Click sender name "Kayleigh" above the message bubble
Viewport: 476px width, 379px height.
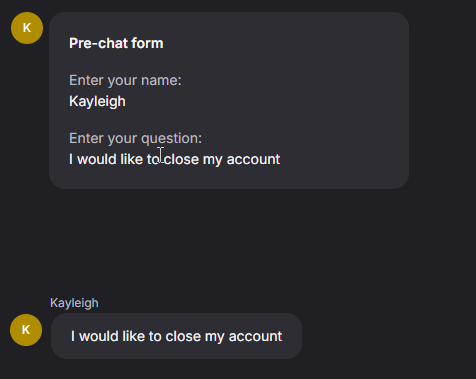click(74, 303)
